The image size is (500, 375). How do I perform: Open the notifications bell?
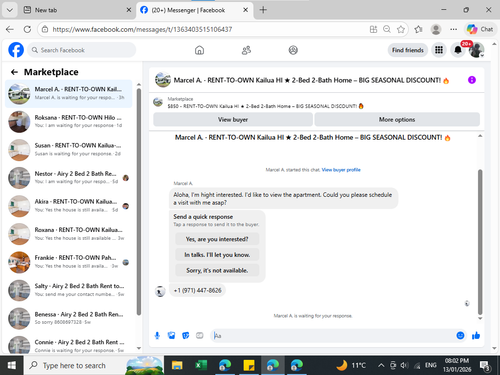[x=458, y=50]
